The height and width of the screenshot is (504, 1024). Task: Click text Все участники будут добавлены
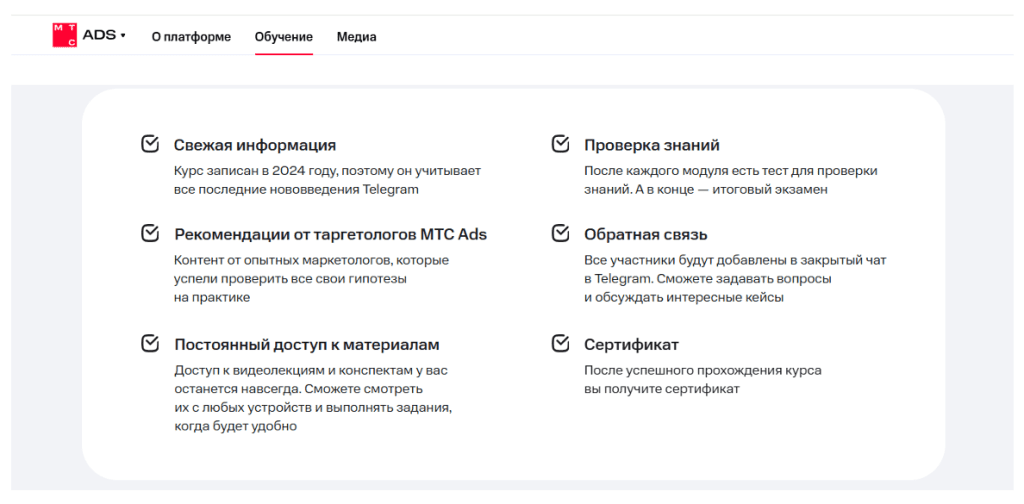coord(684,260)
